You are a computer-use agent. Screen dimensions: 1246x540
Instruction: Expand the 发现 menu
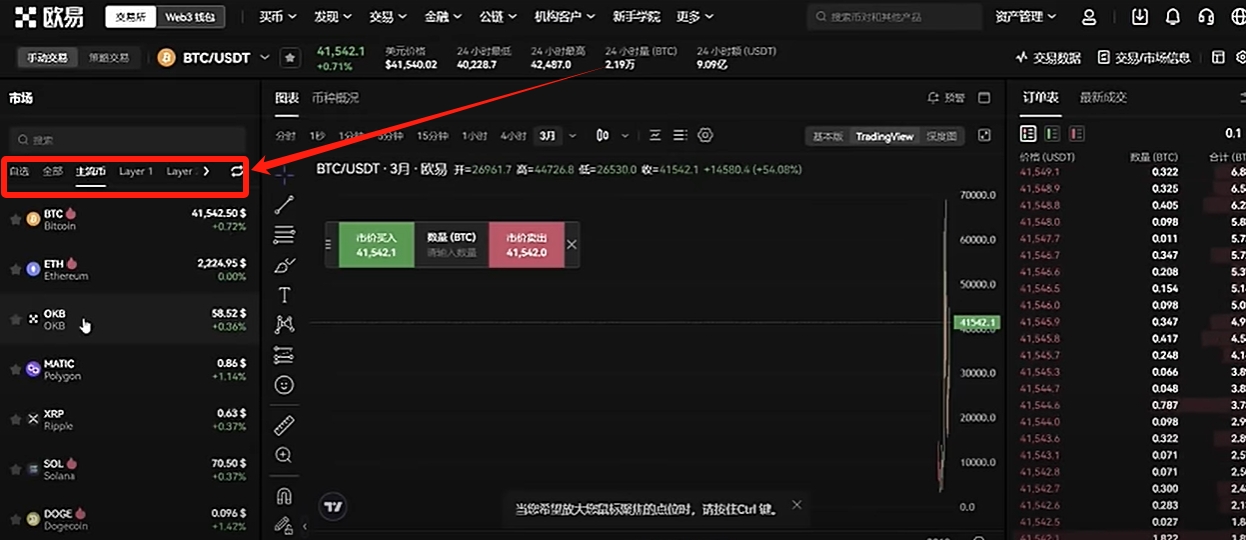[x=332, y=17]
